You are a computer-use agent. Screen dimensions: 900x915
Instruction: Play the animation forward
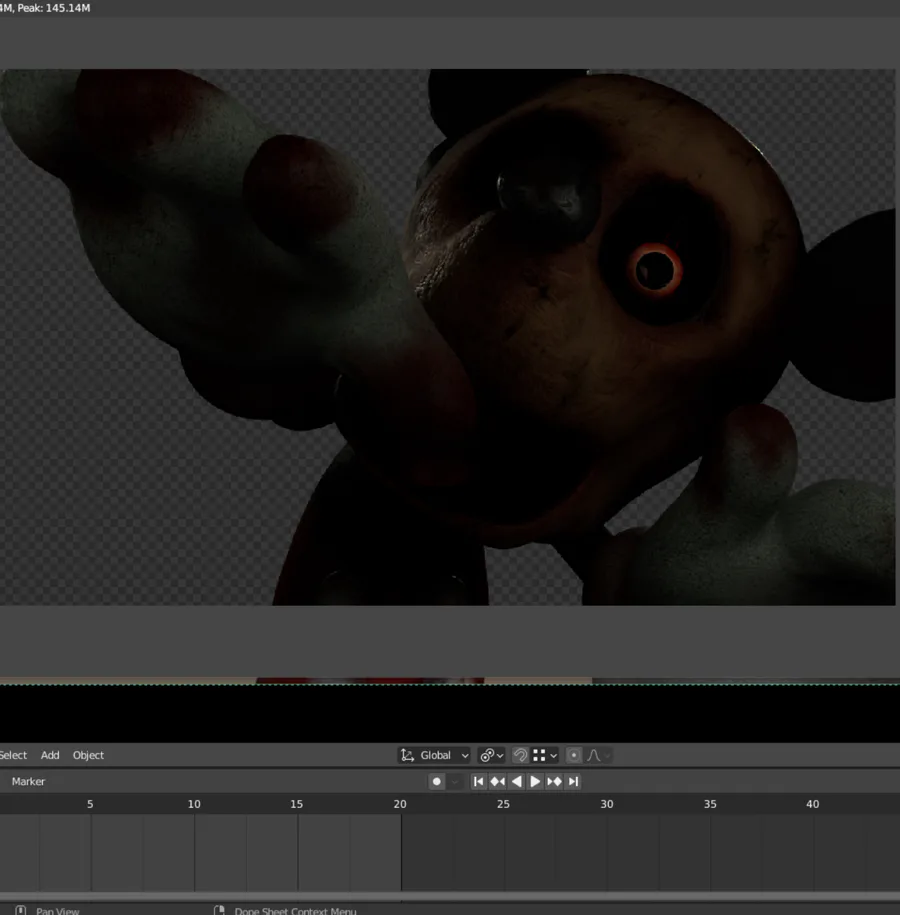[535, 781]
